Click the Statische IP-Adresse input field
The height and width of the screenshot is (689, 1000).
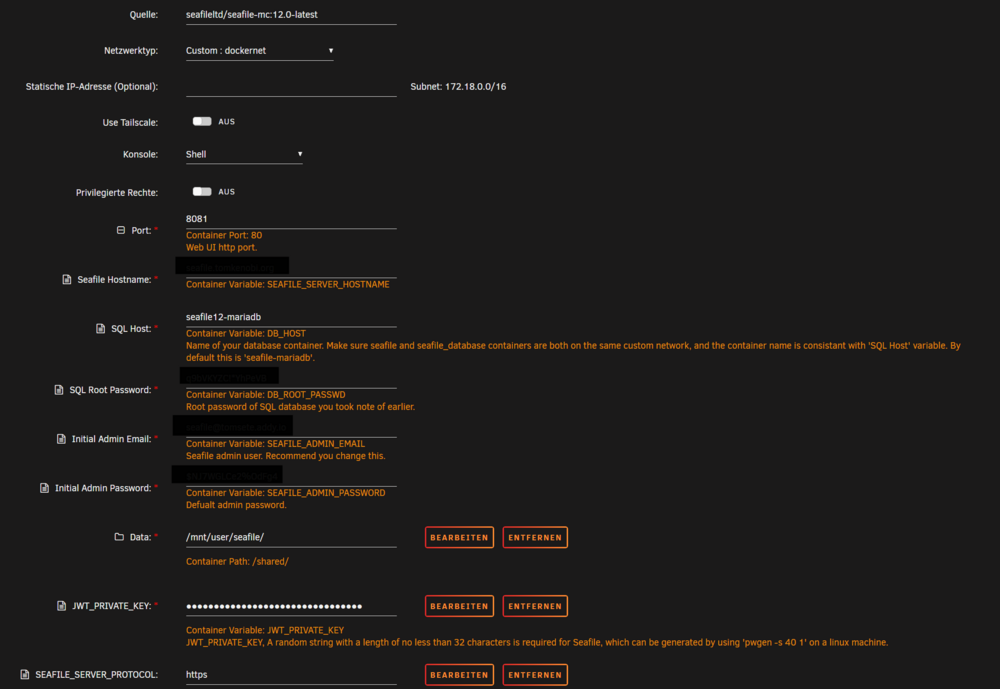291,87
